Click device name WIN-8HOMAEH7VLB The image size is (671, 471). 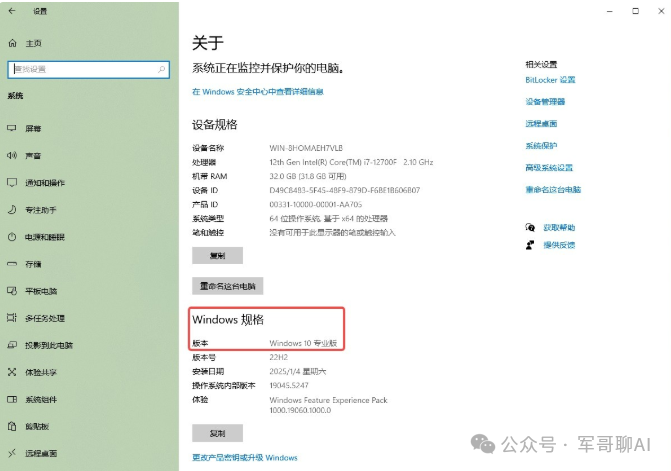[x=306, y=148]
